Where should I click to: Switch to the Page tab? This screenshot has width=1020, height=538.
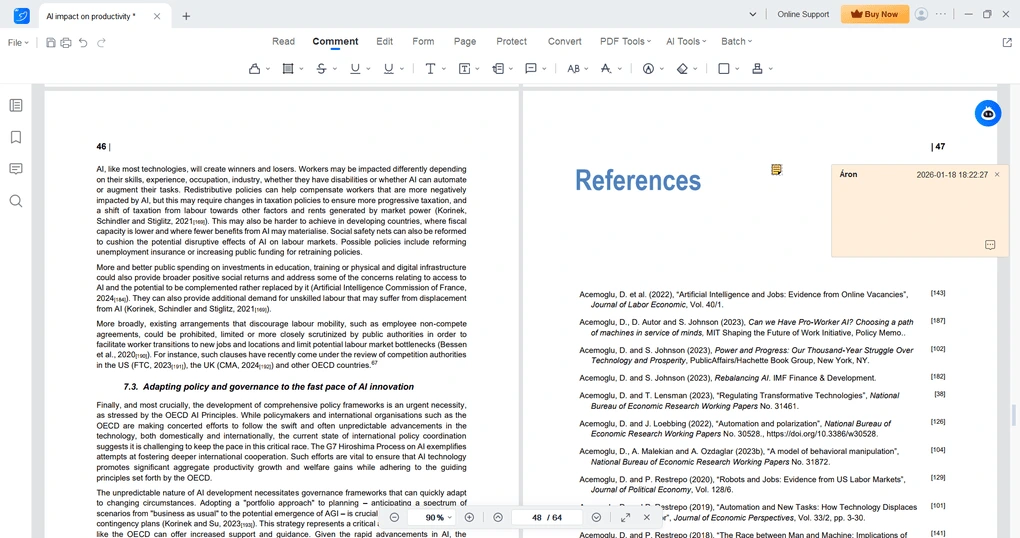coord(464,41)
